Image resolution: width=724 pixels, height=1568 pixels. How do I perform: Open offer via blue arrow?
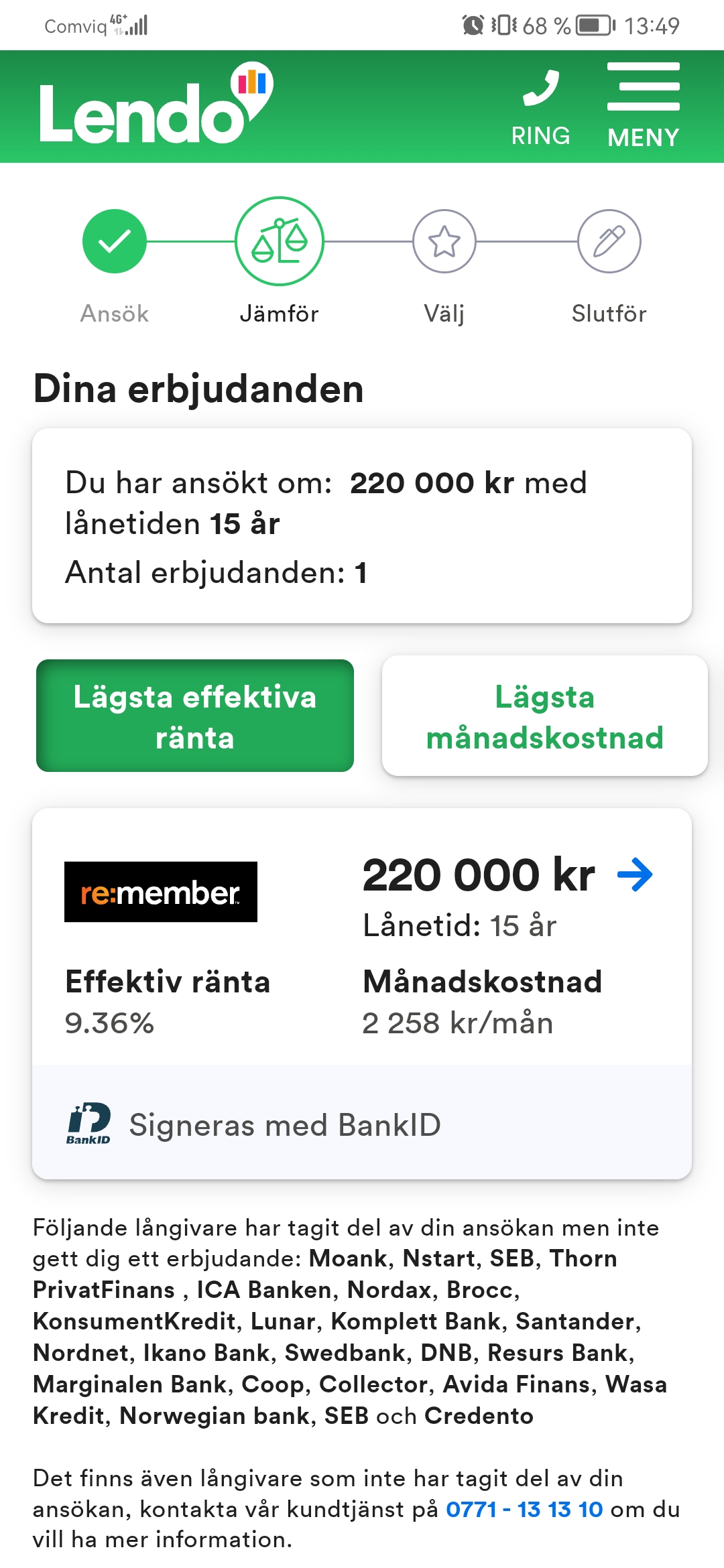point(635,874)
